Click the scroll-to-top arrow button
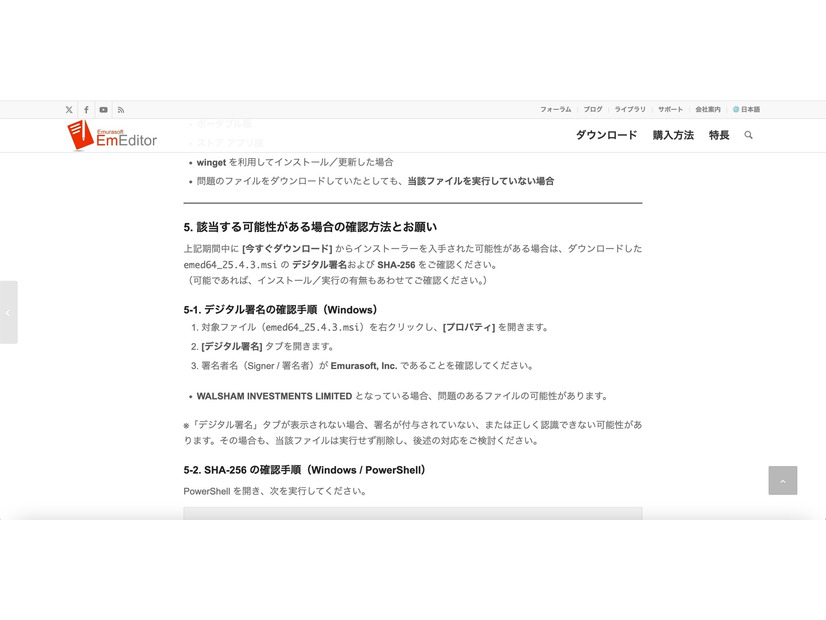 (x=783, y=480)
